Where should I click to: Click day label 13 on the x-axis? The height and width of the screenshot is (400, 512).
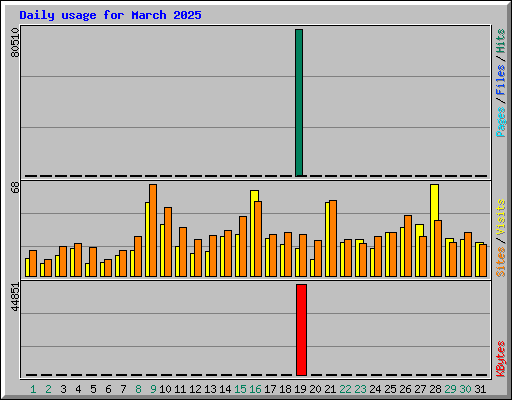(x=210, y=389)
